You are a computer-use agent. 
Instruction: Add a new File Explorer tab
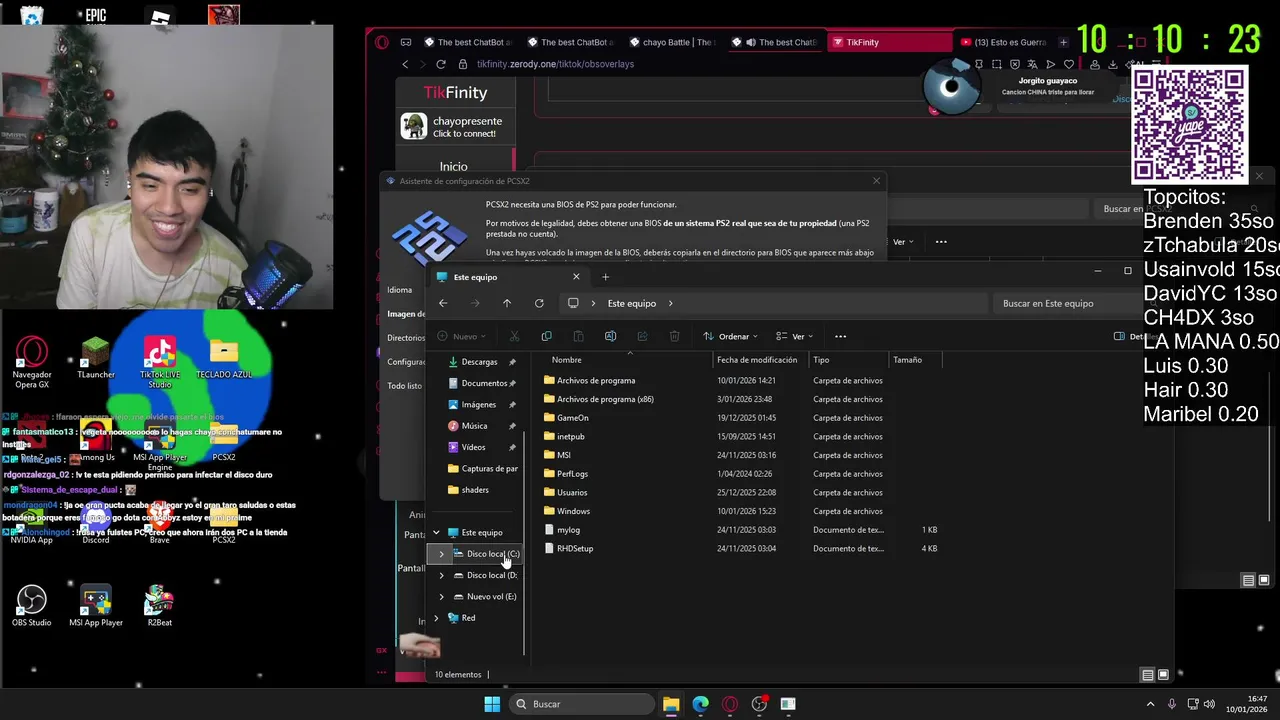click(x=605, y=277)
